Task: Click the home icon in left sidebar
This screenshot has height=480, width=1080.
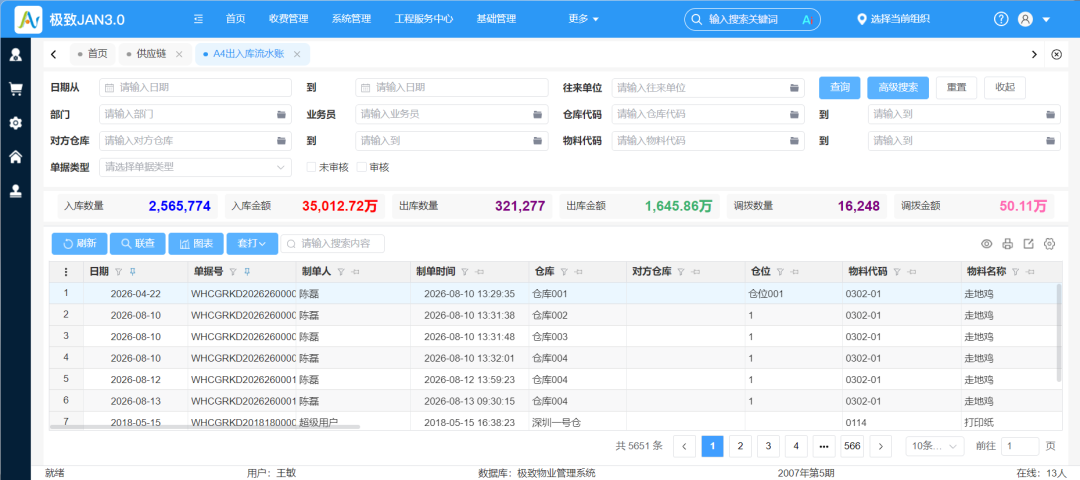Action: point(15,157)
